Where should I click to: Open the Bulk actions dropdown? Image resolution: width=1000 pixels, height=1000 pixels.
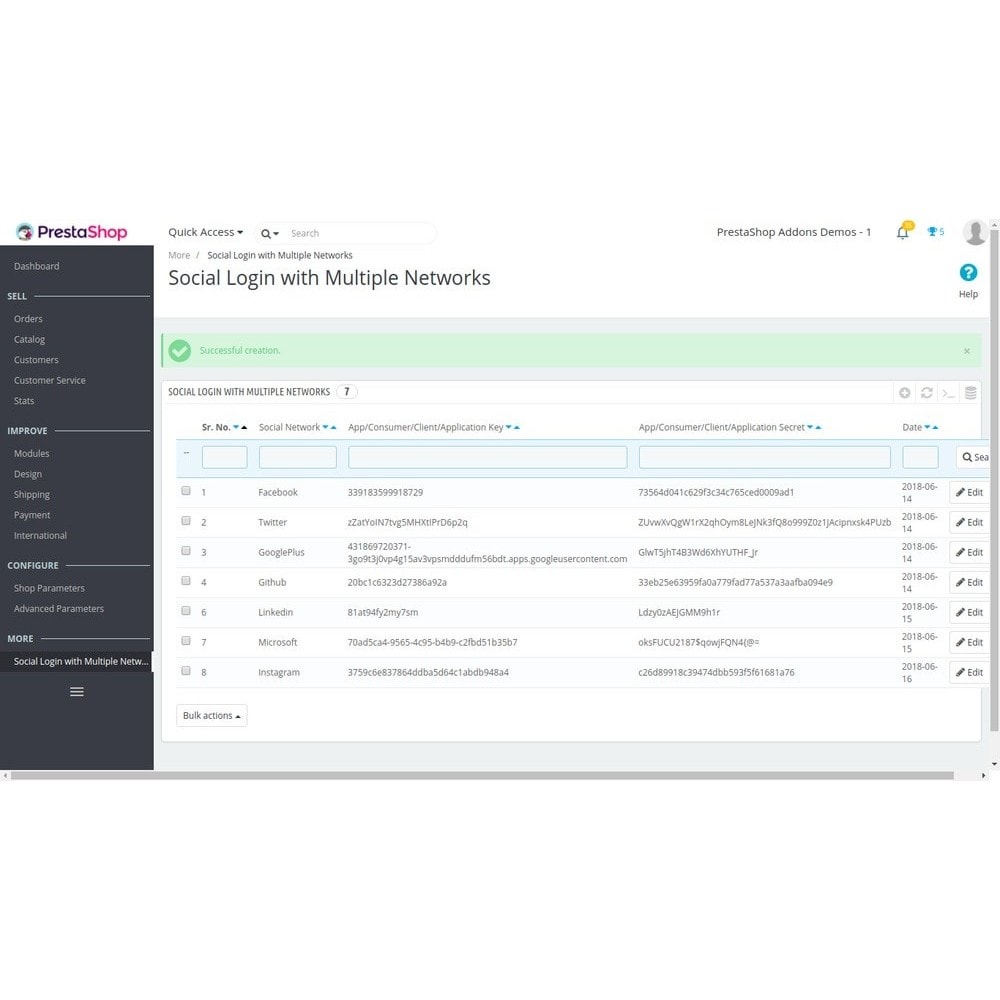(212, 716)
